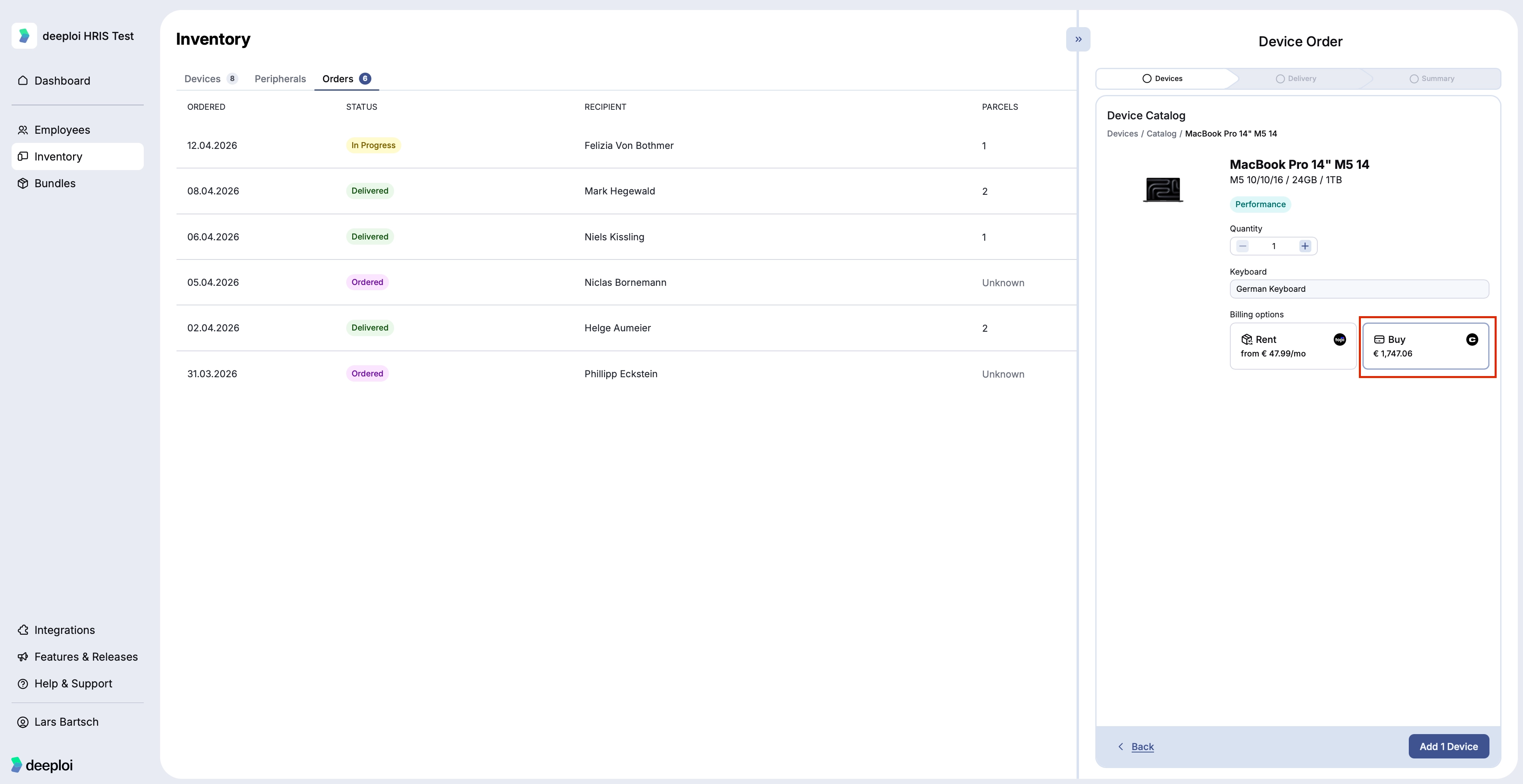Click In Progress status badge
Viewport: 1523px width, 784px height.
[373, 145]
